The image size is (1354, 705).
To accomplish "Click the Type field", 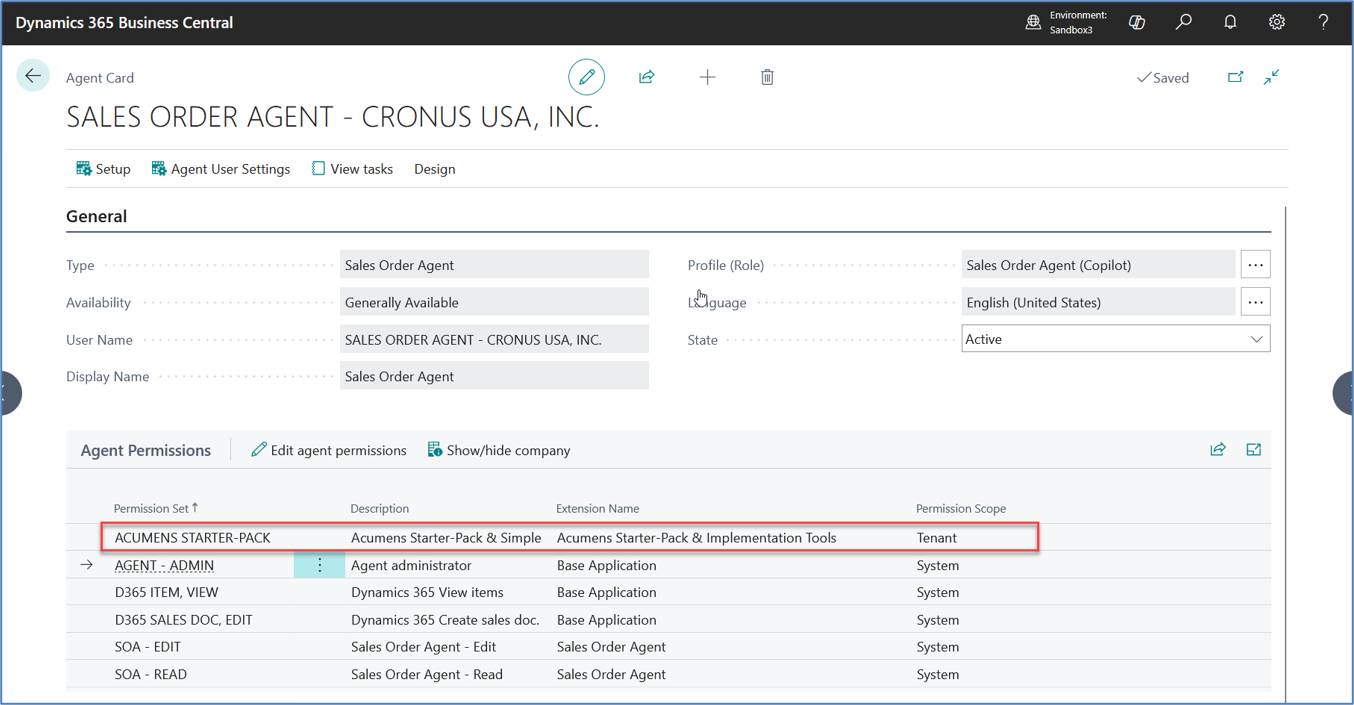I will [494, 265].
